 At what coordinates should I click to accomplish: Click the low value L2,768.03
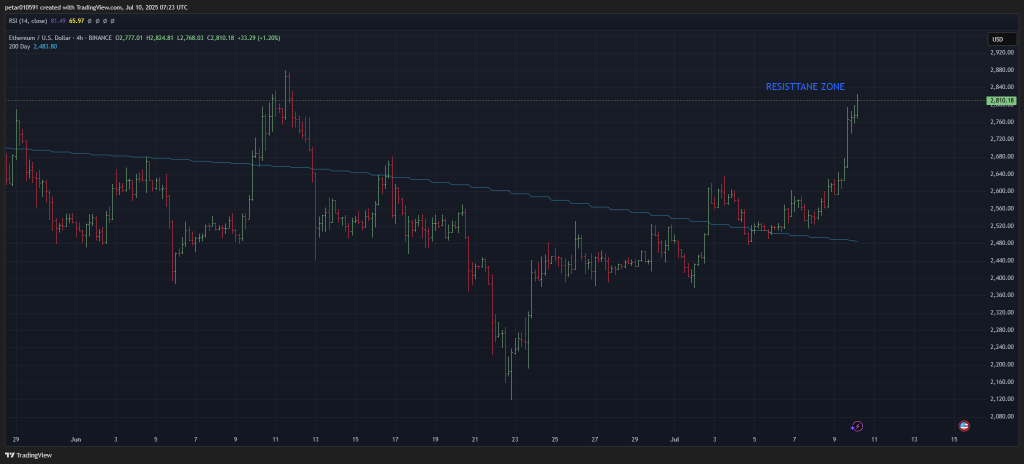(191, 38)
